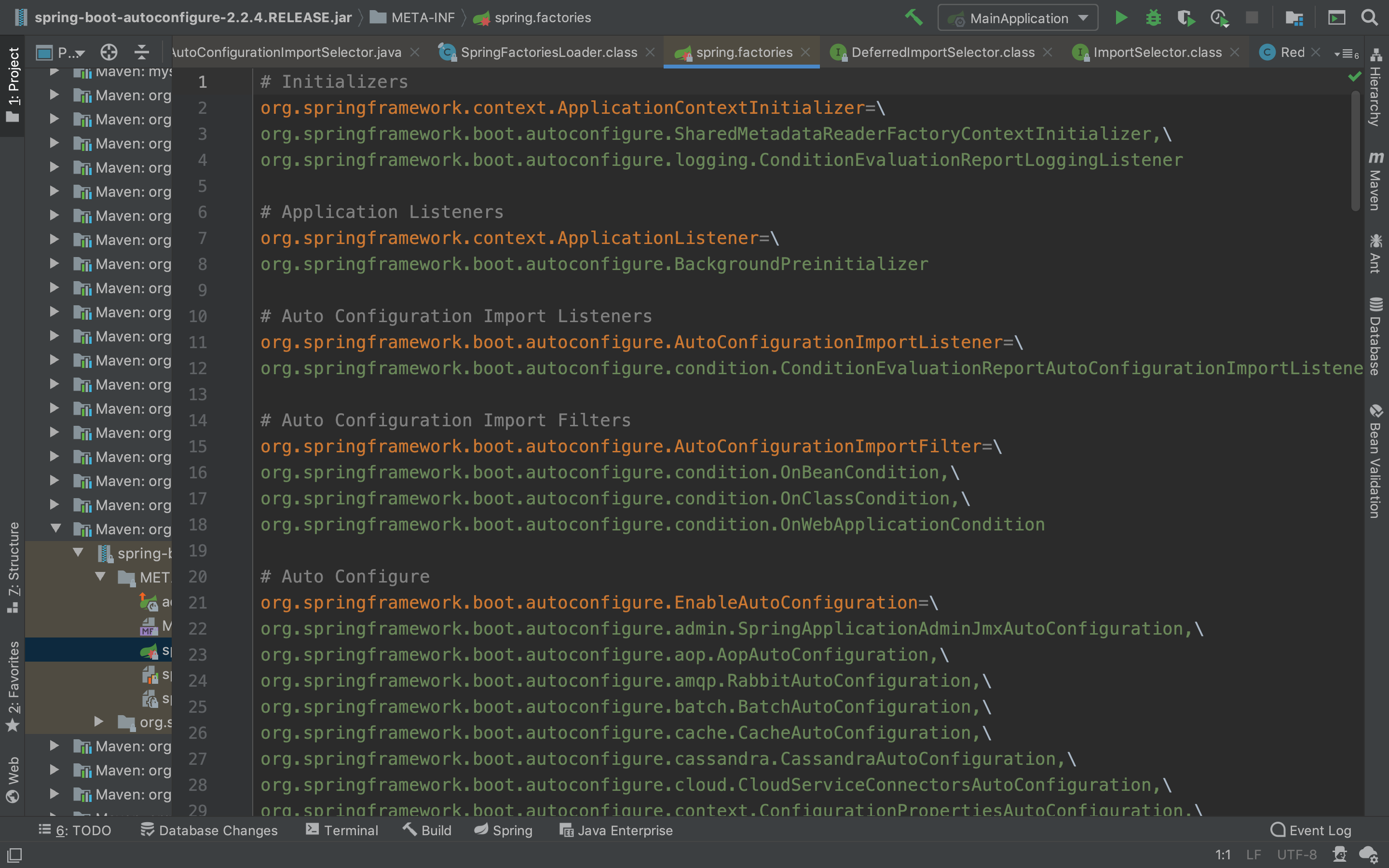
Task: Close the ImportSelector.class tab
Action: (x=1235, y=52)
